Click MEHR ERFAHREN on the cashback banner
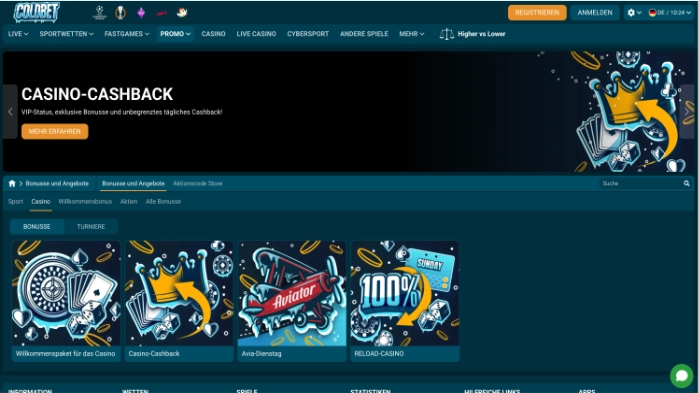The width and height of the screenshot is (699, 393). (x=55, y=131)
